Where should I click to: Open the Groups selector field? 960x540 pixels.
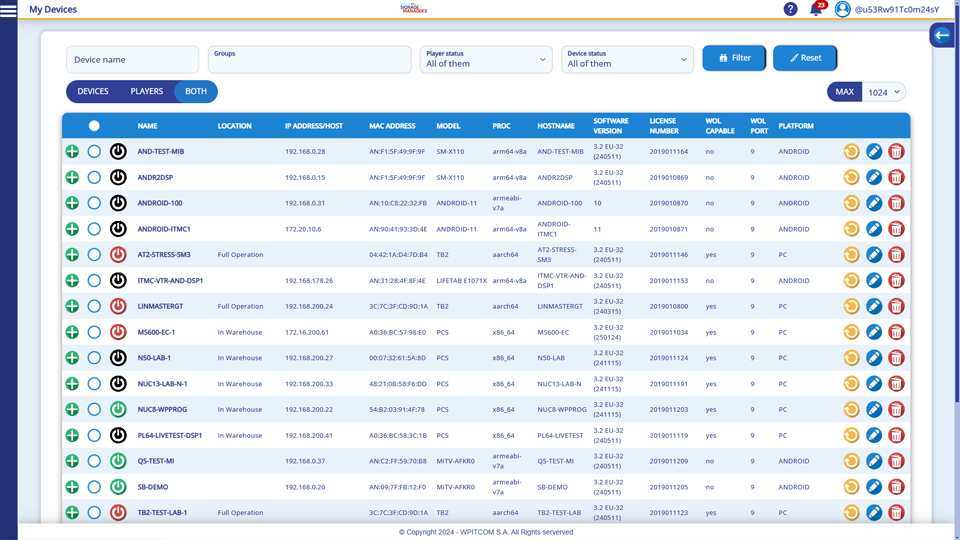(x=310, y=59)
